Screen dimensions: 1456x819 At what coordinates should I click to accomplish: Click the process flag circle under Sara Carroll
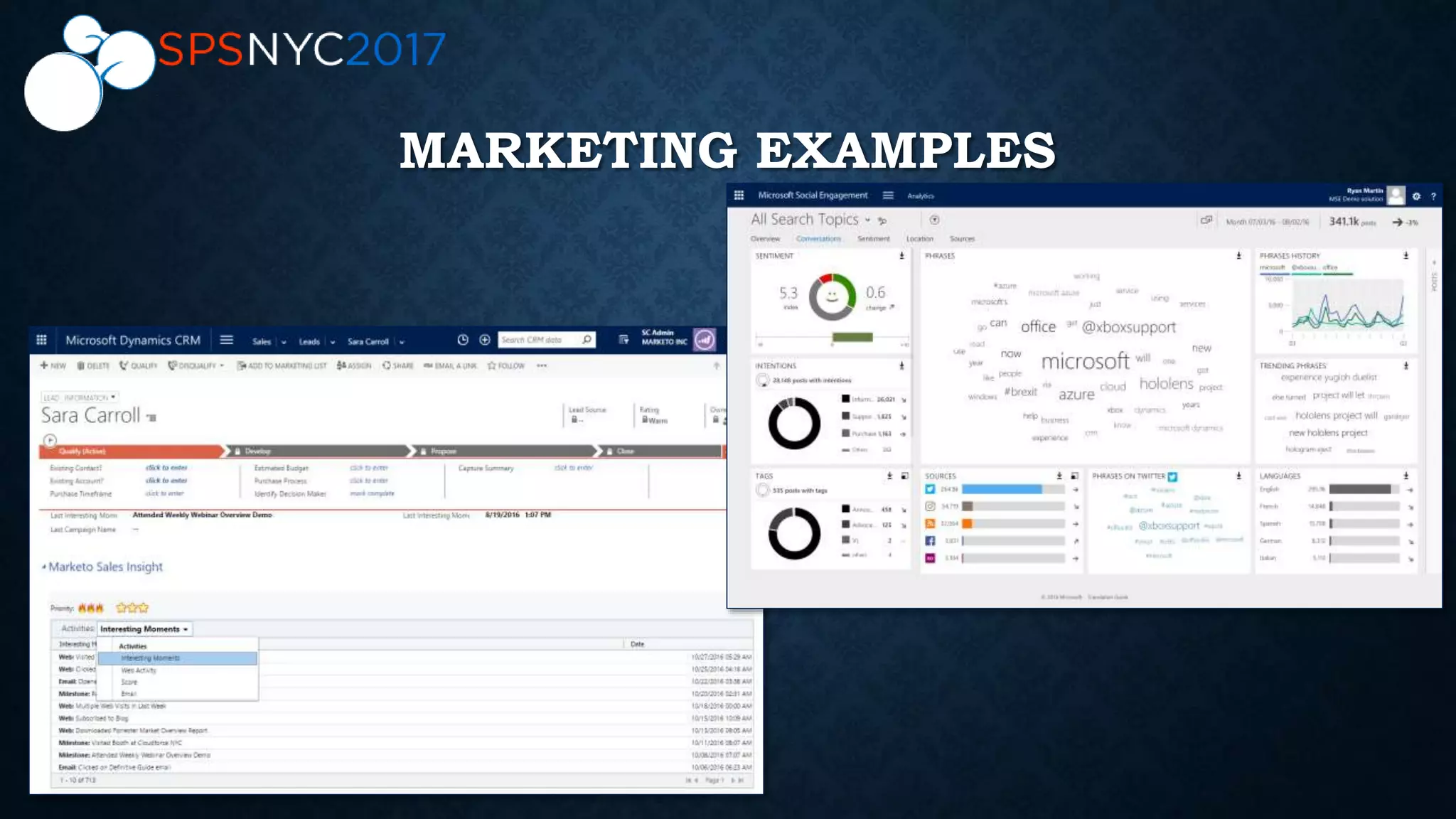(50, 440)
